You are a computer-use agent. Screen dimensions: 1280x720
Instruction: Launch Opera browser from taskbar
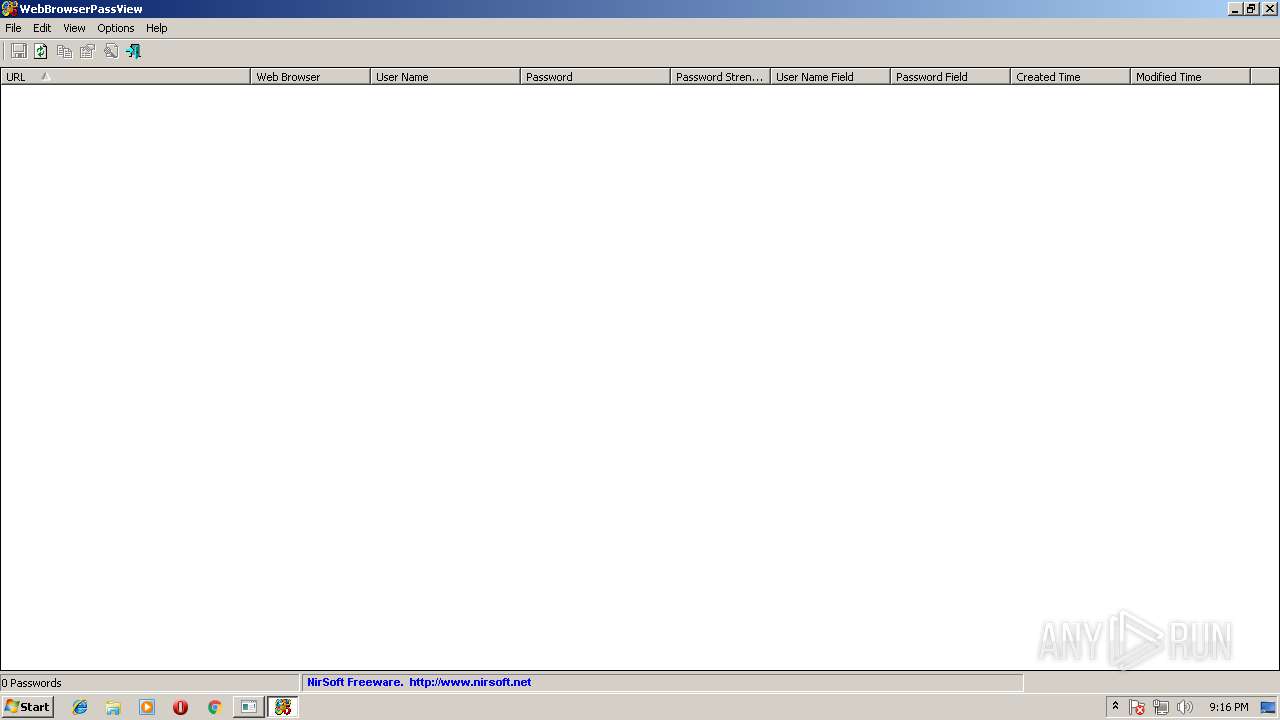[x=180, y=707]
